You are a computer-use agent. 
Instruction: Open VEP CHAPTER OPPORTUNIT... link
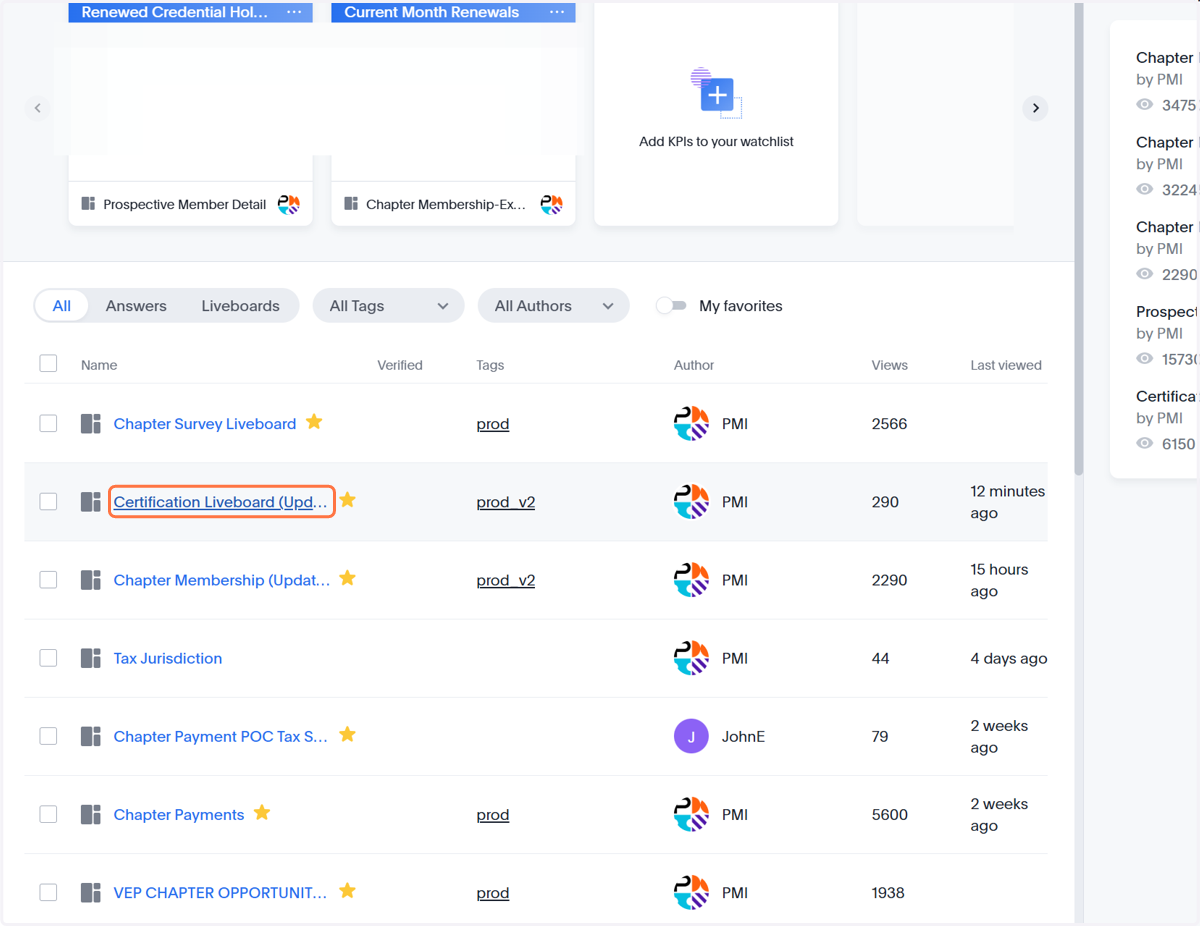click(221, 893)
